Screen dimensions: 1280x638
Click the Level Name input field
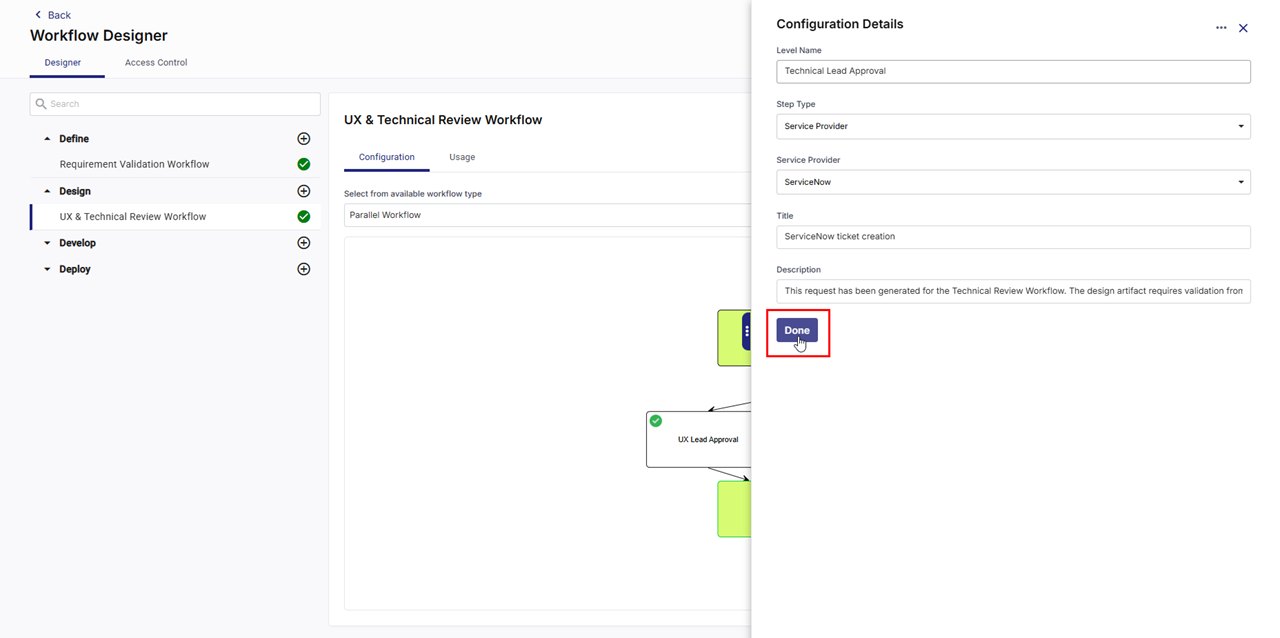pos(1013,71)
